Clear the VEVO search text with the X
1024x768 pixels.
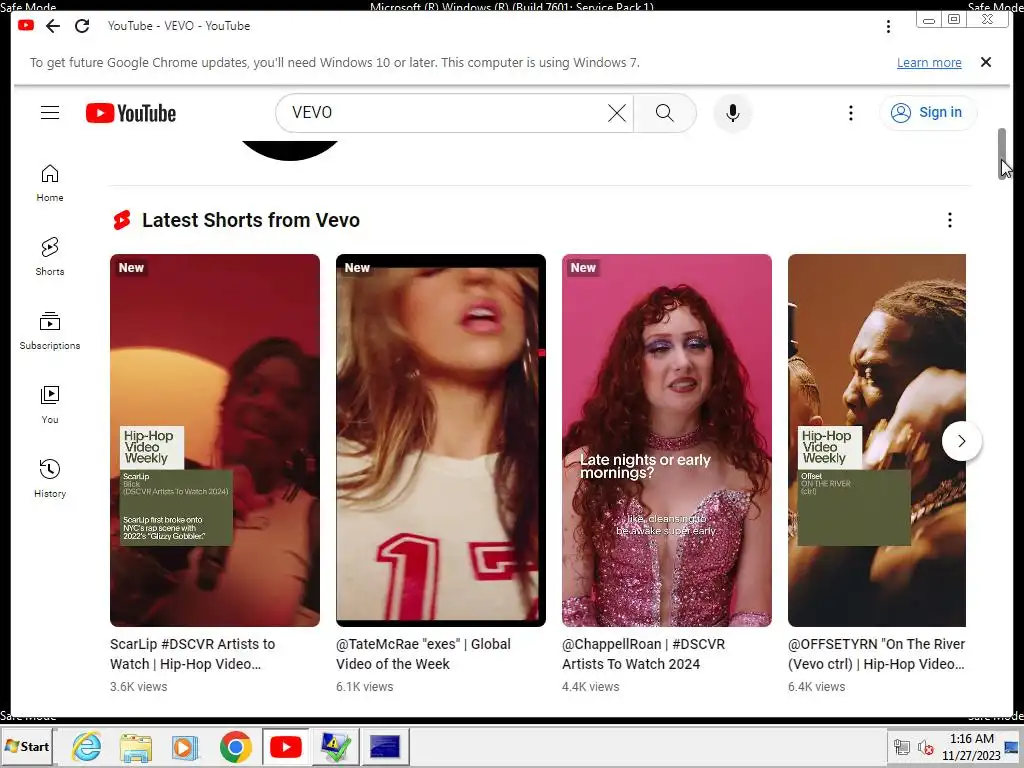pyautogui.click(x=616, y=113)
